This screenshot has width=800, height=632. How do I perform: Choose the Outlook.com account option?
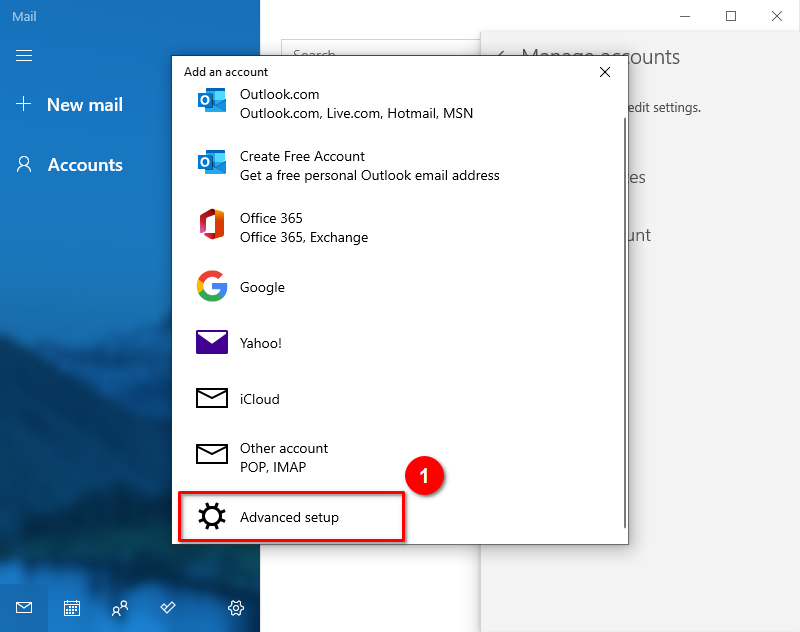click(398, 104)
